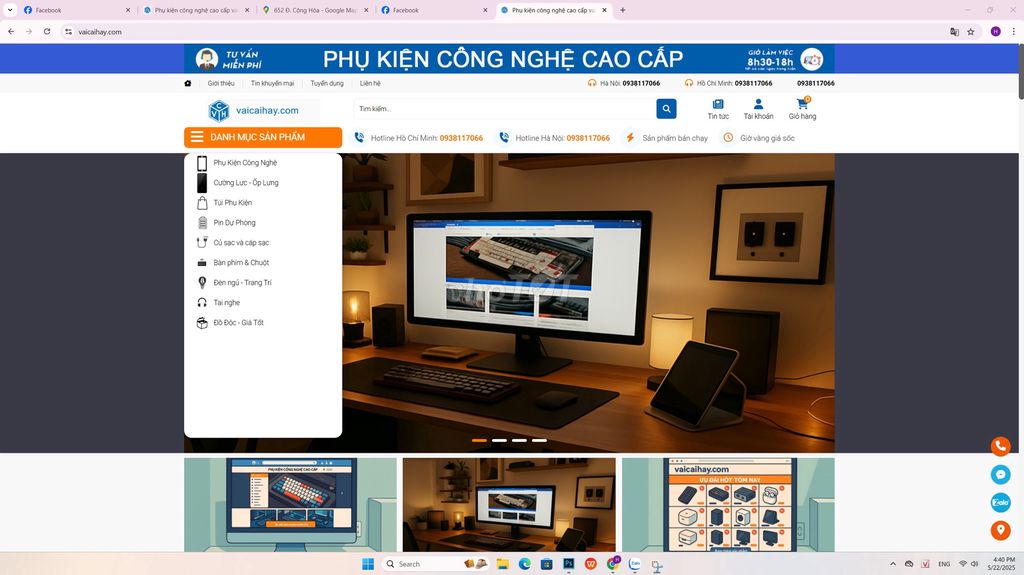The image size is (1024, 575).
Task: Open Chrome profile avatar
Action: 995,31
